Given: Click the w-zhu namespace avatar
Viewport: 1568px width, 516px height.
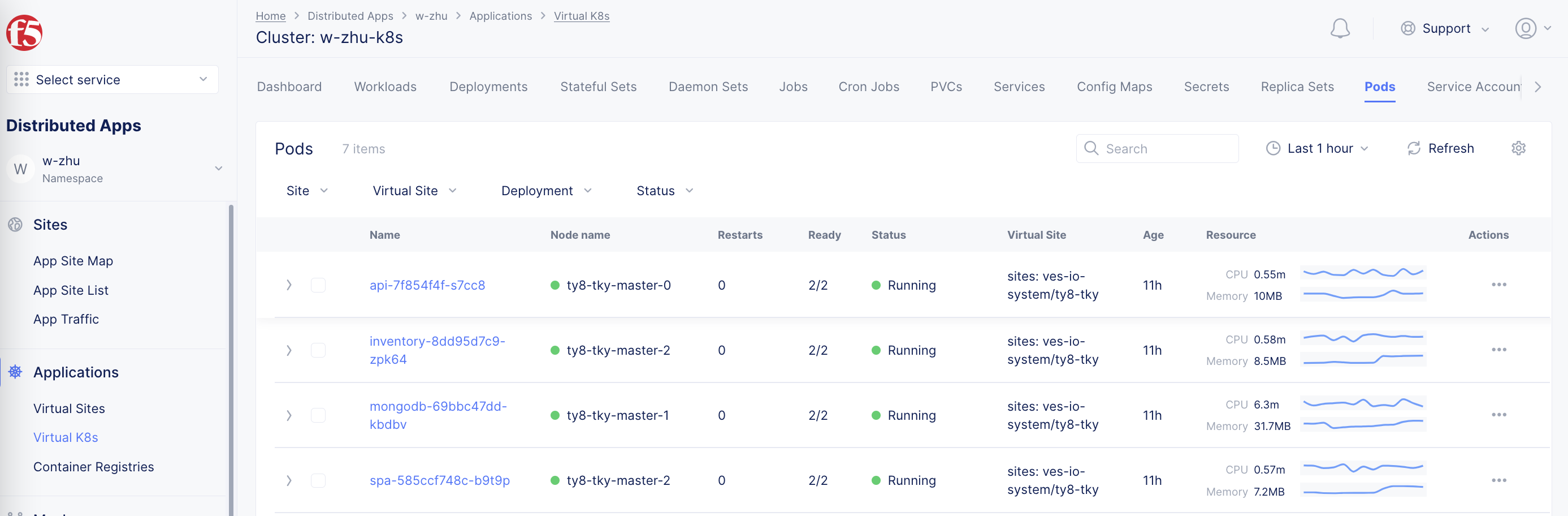Looking at the screenshot, I should pos(21,169).
